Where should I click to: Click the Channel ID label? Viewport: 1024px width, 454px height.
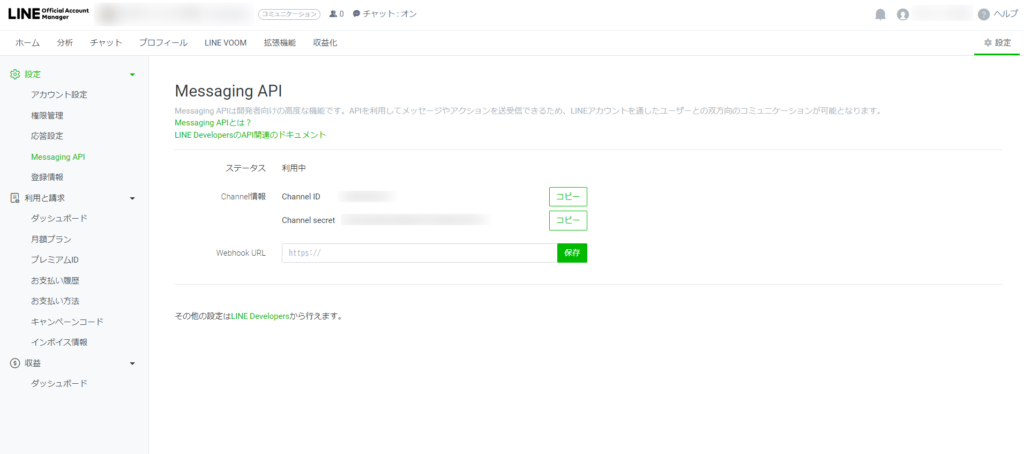pyautogui.click(x=300, y=197)
